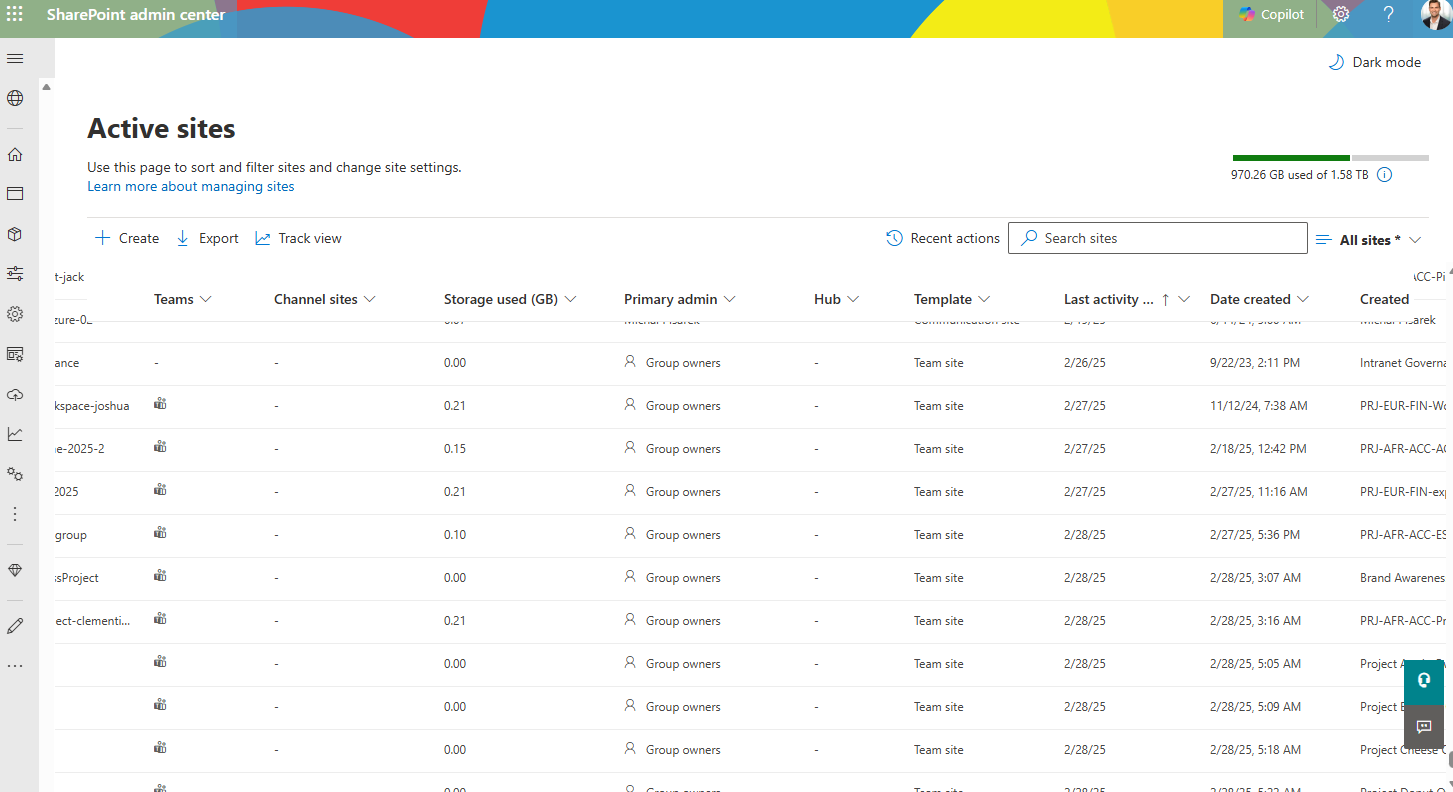Click the three-dot overflow in the sidebar
The image size is (1453, 792).
point(14,513)
